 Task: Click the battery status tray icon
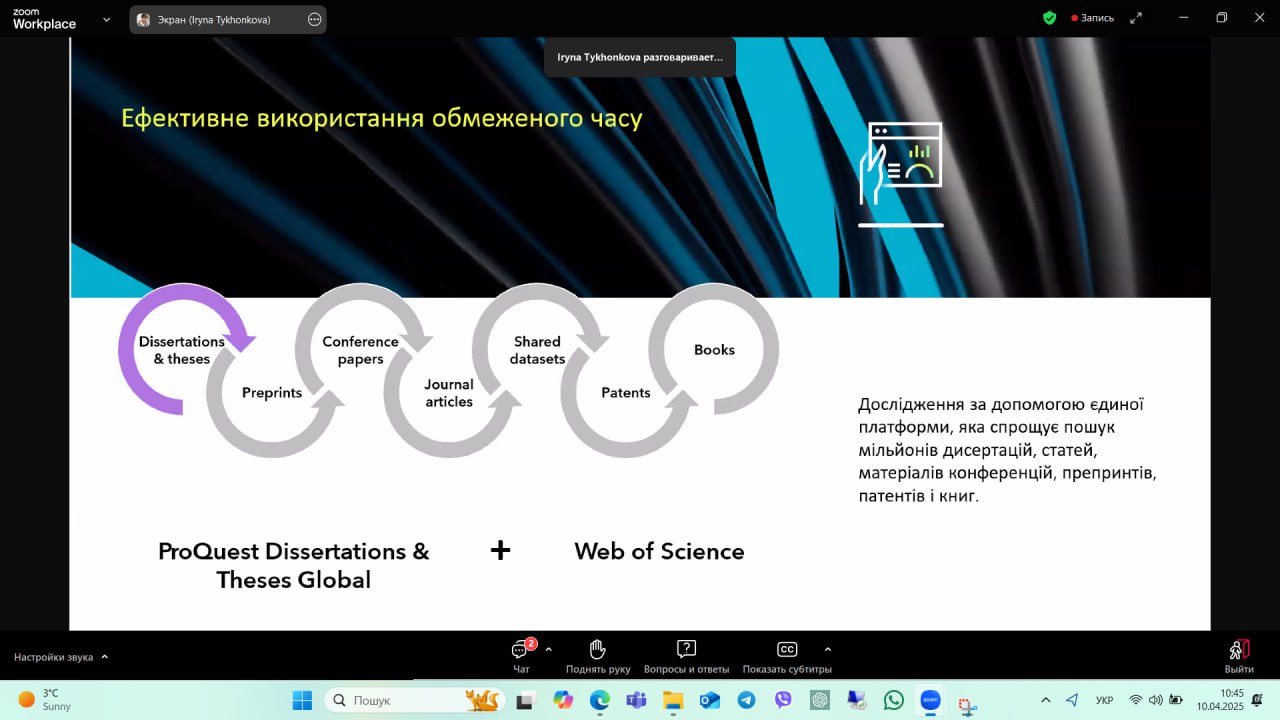1177,700
